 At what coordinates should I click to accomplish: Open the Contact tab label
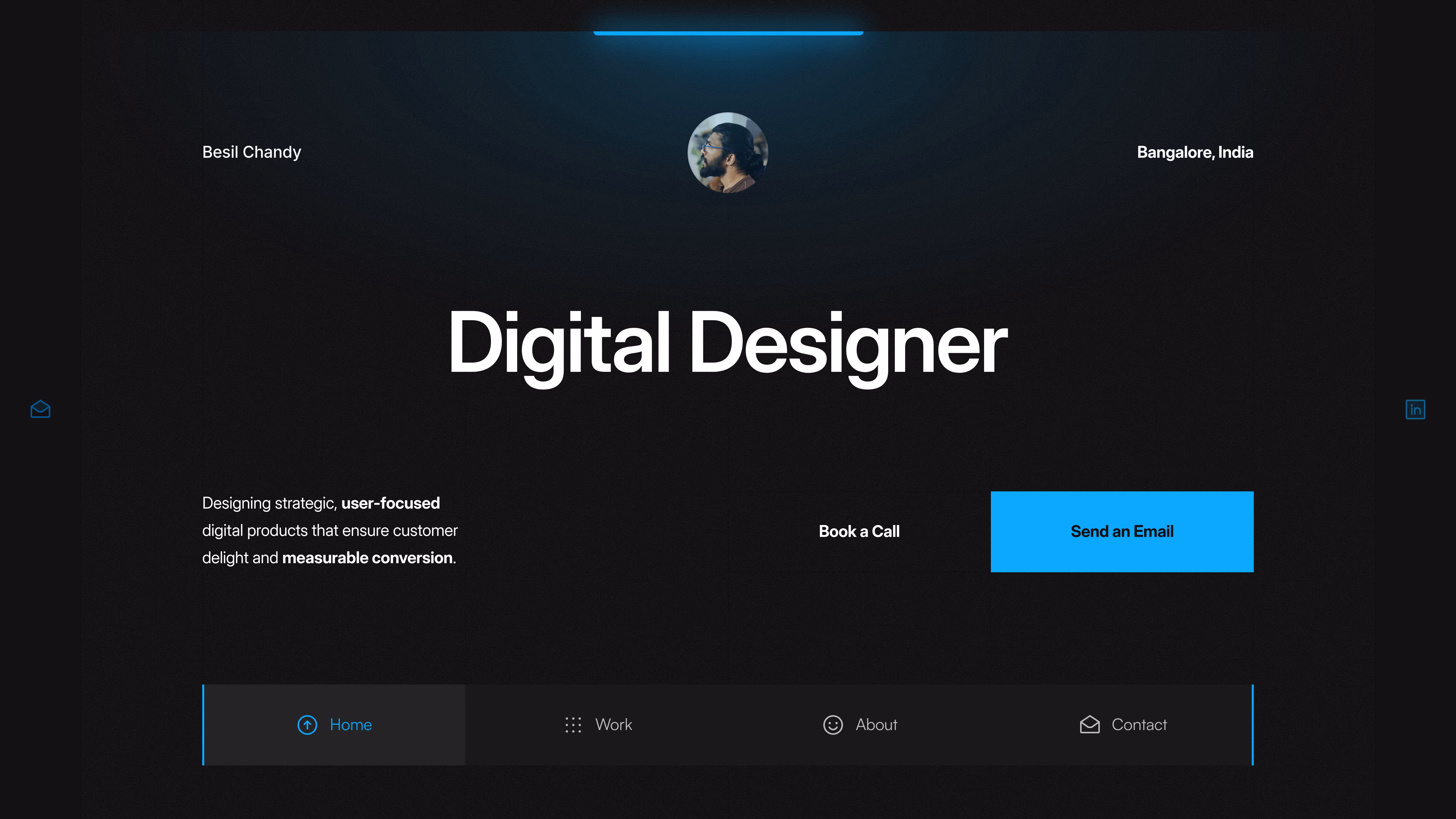coord(1139,725)
